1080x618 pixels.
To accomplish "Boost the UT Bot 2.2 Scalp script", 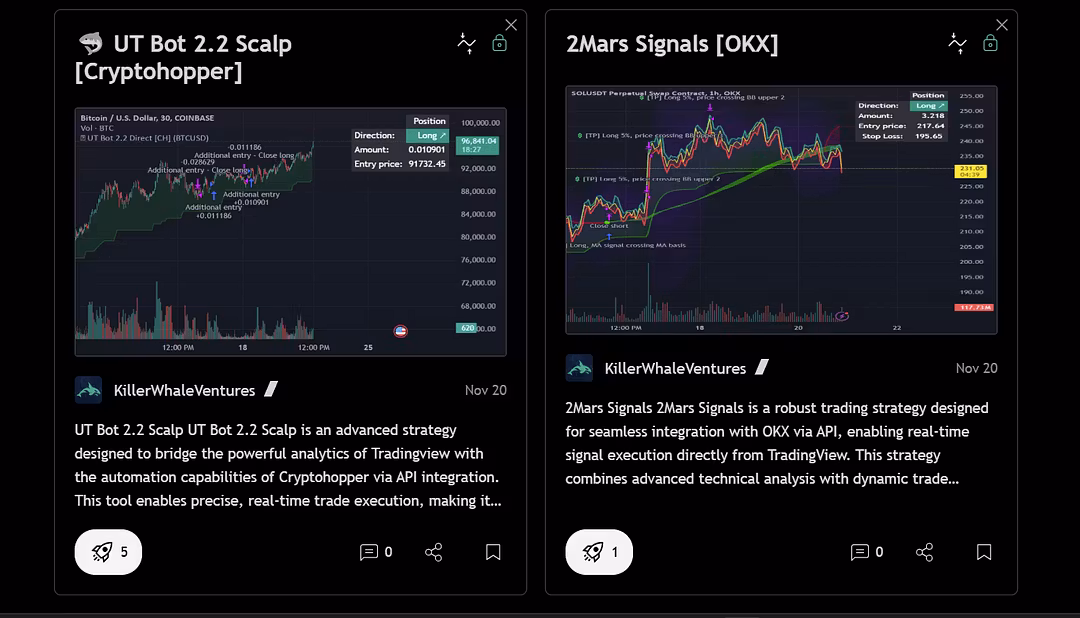I will click(x=108, y=552).
